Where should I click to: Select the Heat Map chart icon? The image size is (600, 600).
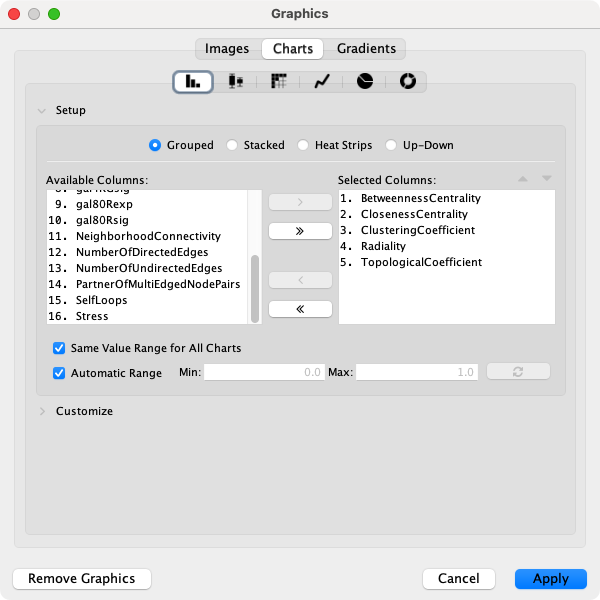pos(279,82)
